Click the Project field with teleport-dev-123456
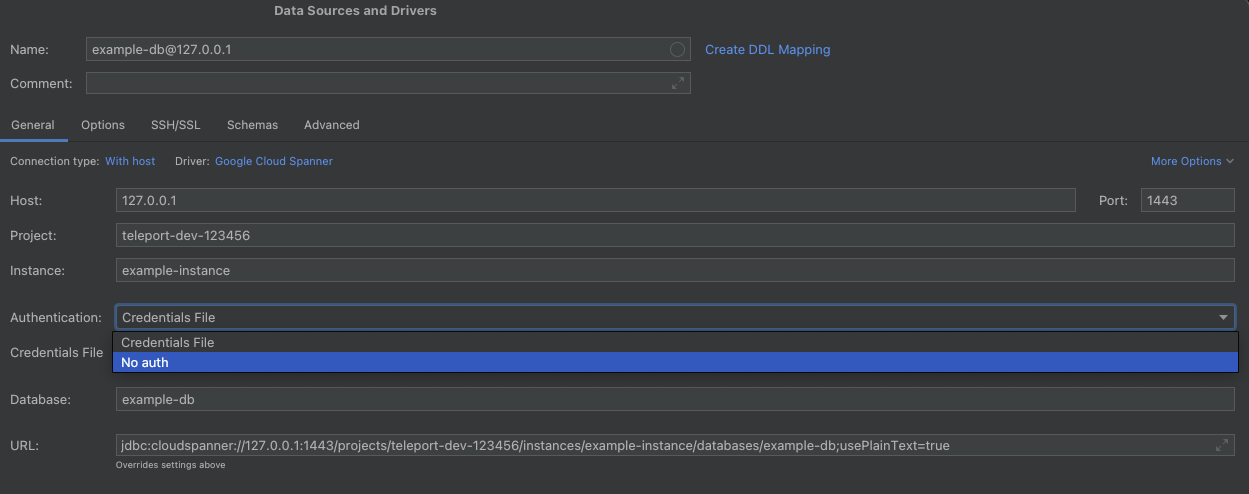 (675, 235)
